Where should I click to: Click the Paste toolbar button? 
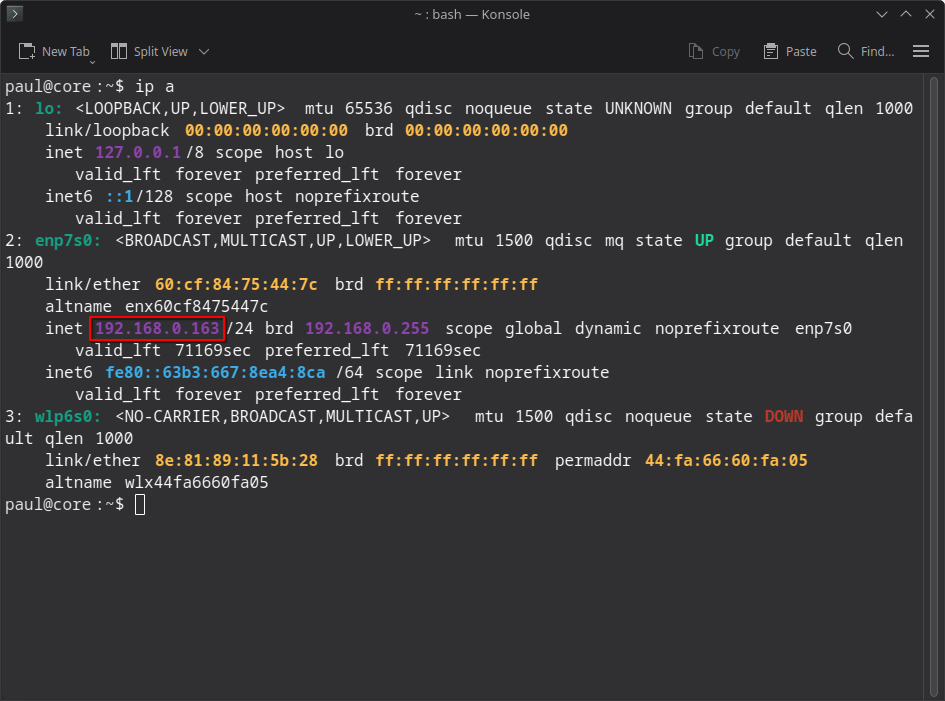(790, 52)
